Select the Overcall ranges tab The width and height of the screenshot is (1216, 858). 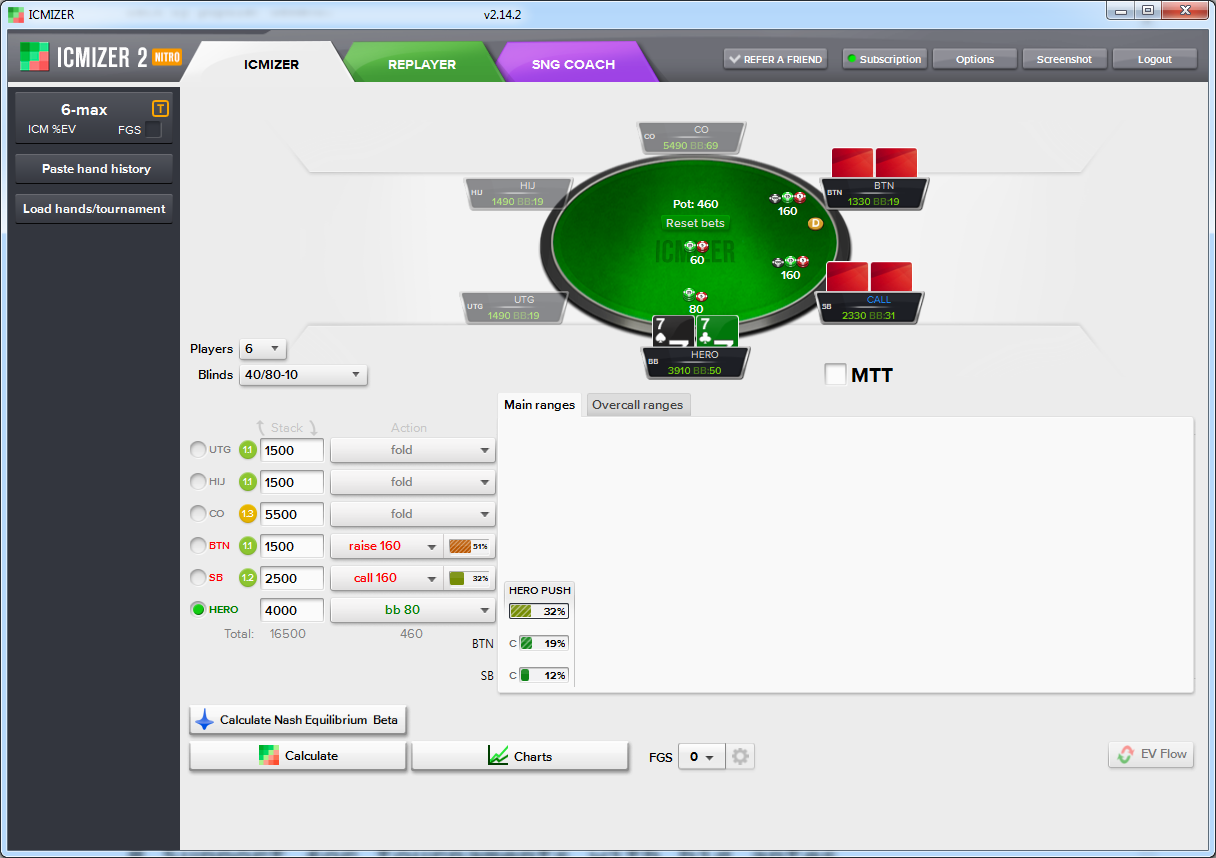638,405
